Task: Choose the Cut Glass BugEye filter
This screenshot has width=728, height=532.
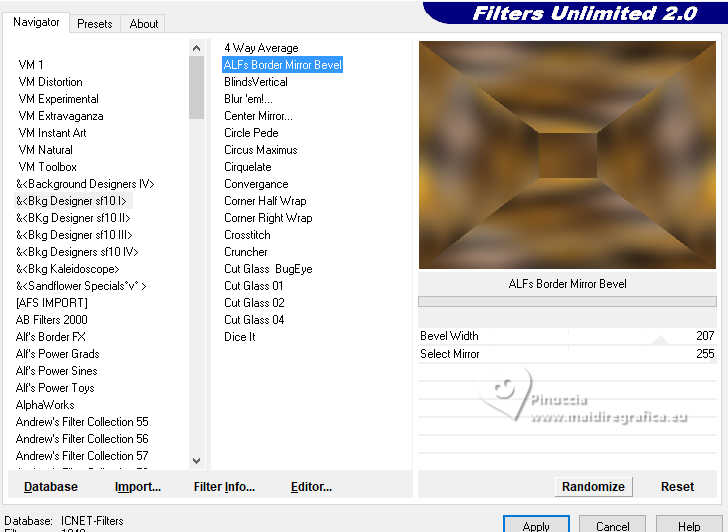Action: (268, 269)
